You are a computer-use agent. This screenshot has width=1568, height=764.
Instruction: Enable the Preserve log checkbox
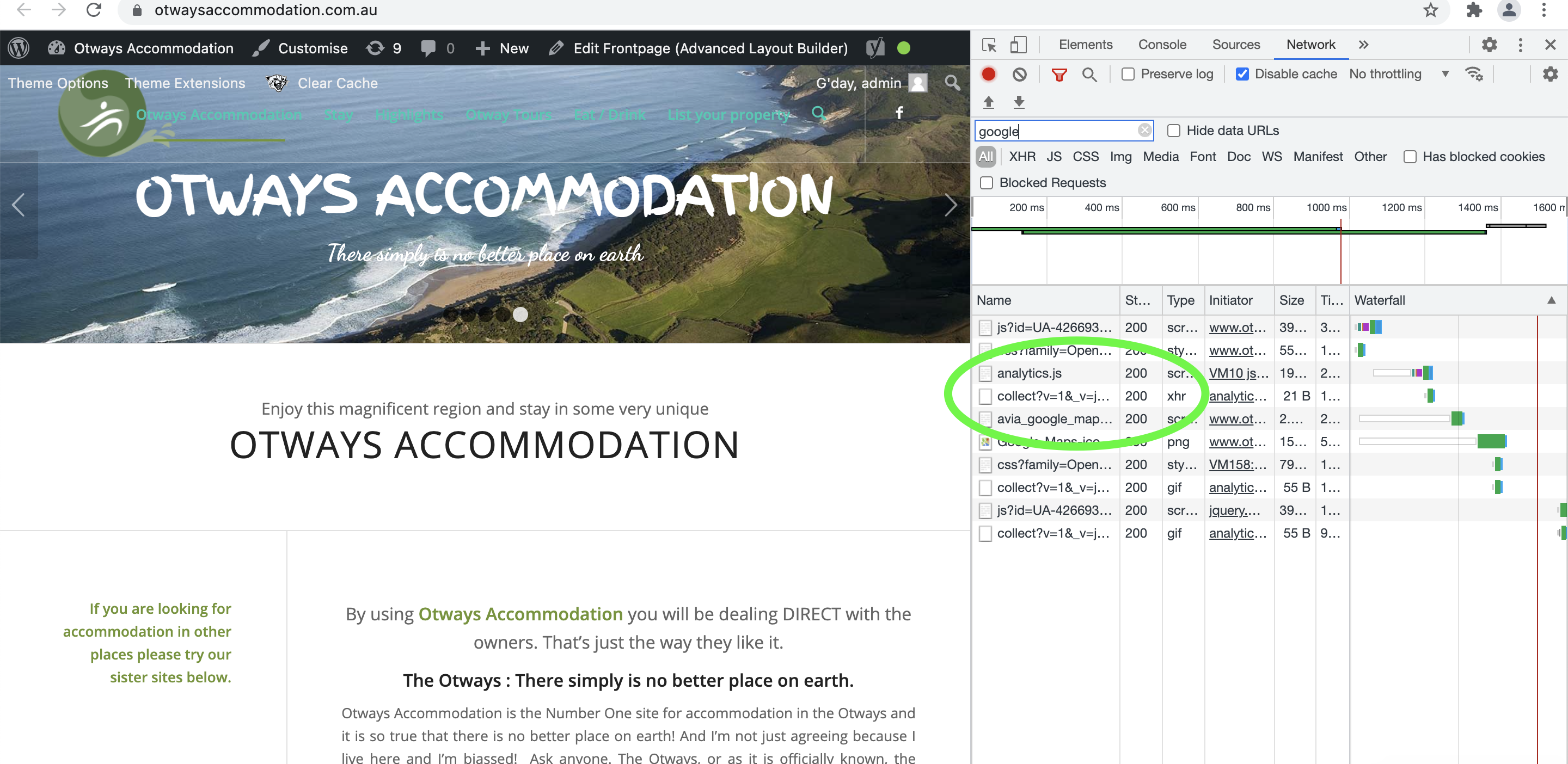(x=1128, y=74)
